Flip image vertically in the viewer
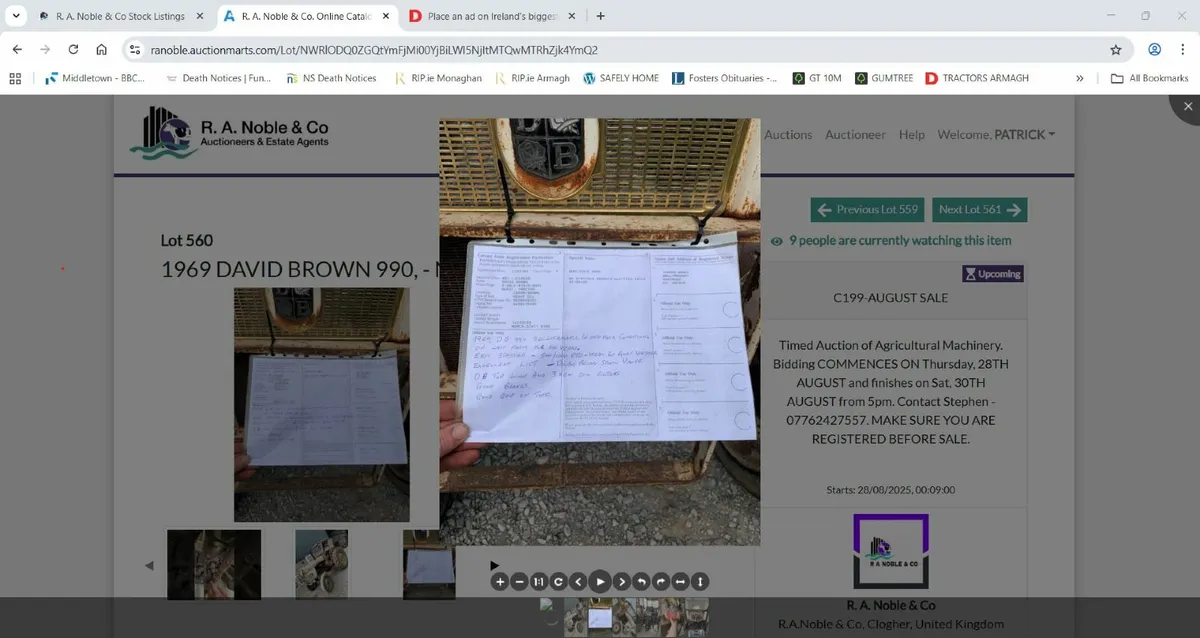This screenshot has height=638, width=1200. coord(700,581)
